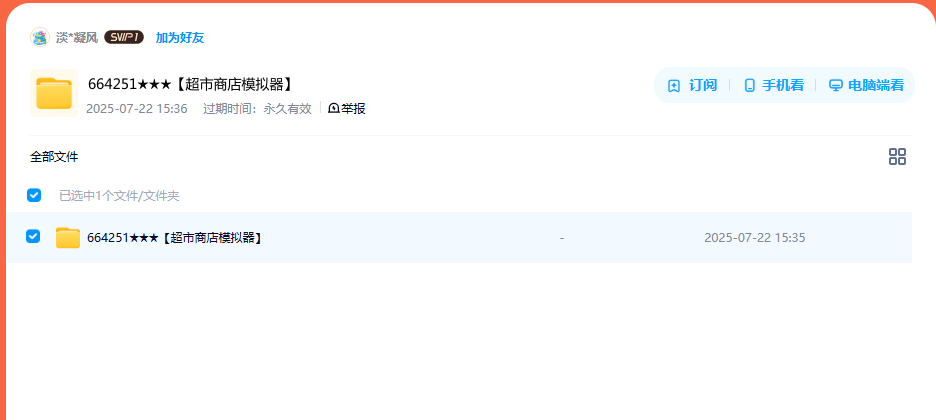Click 加为好友 link

[180, 38]
